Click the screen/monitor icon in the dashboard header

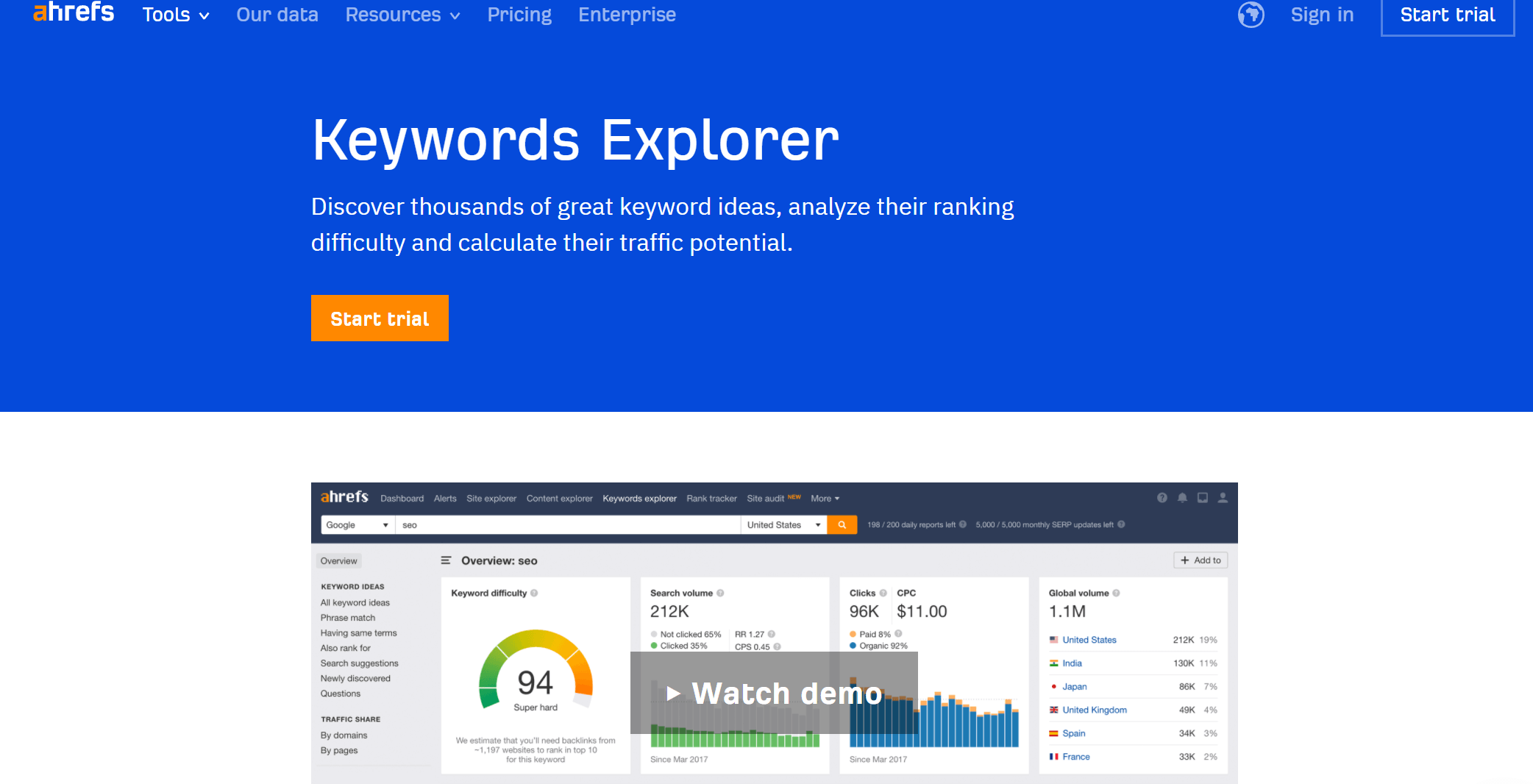pos(1203,498)
